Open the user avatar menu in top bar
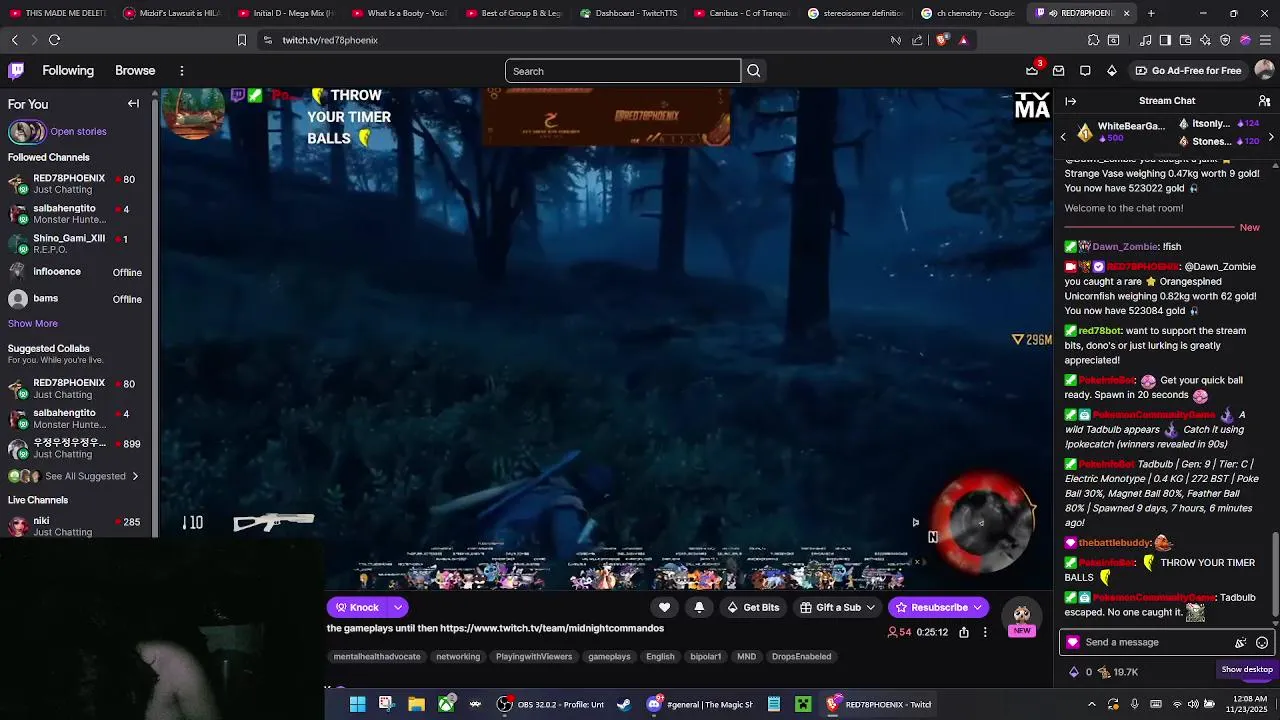The height and width of the screenshot is (720, 1280). [x=1264, y=71]
